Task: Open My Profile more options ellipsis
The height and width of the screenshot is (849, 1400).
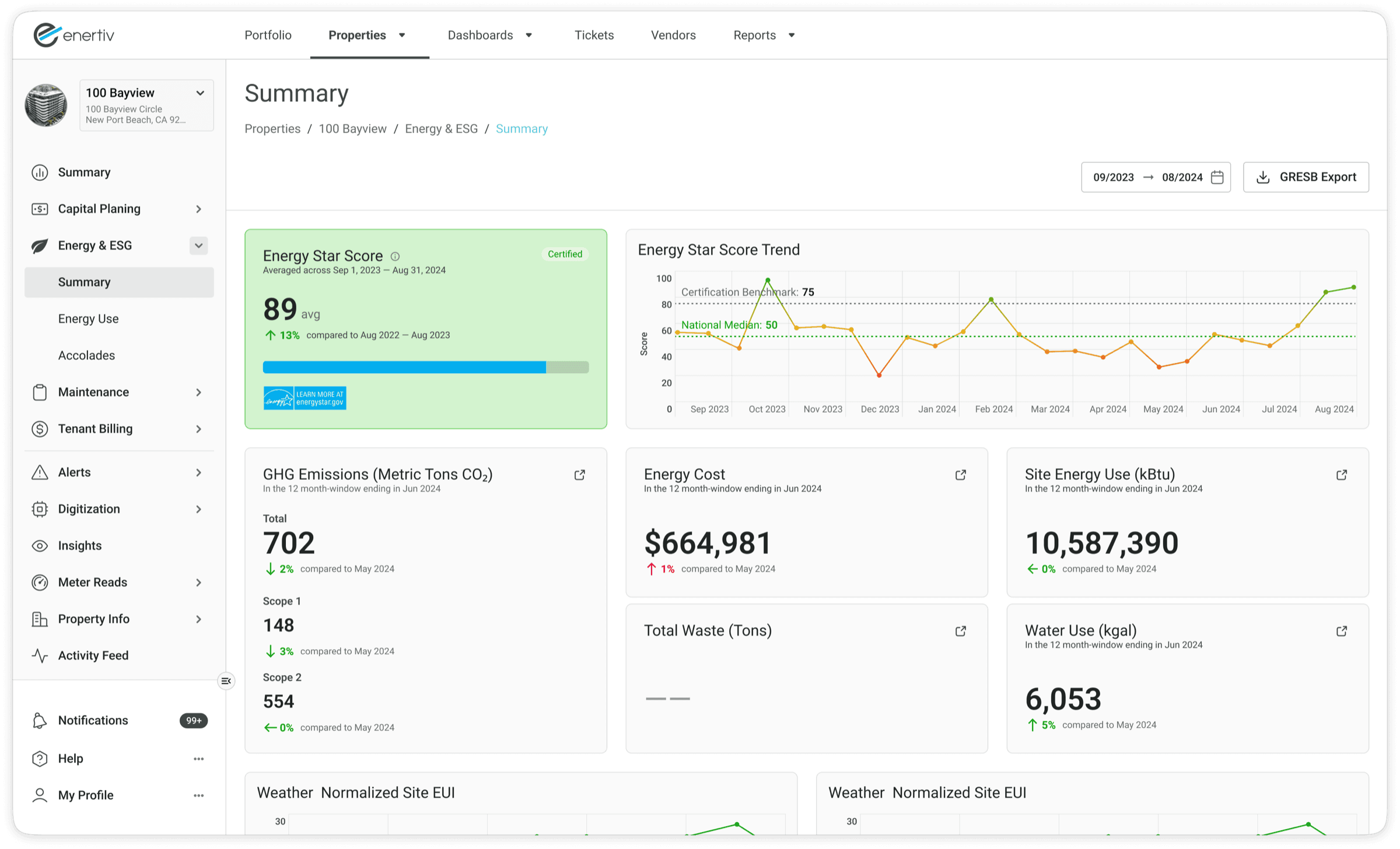Action: (x=198, y=795)
